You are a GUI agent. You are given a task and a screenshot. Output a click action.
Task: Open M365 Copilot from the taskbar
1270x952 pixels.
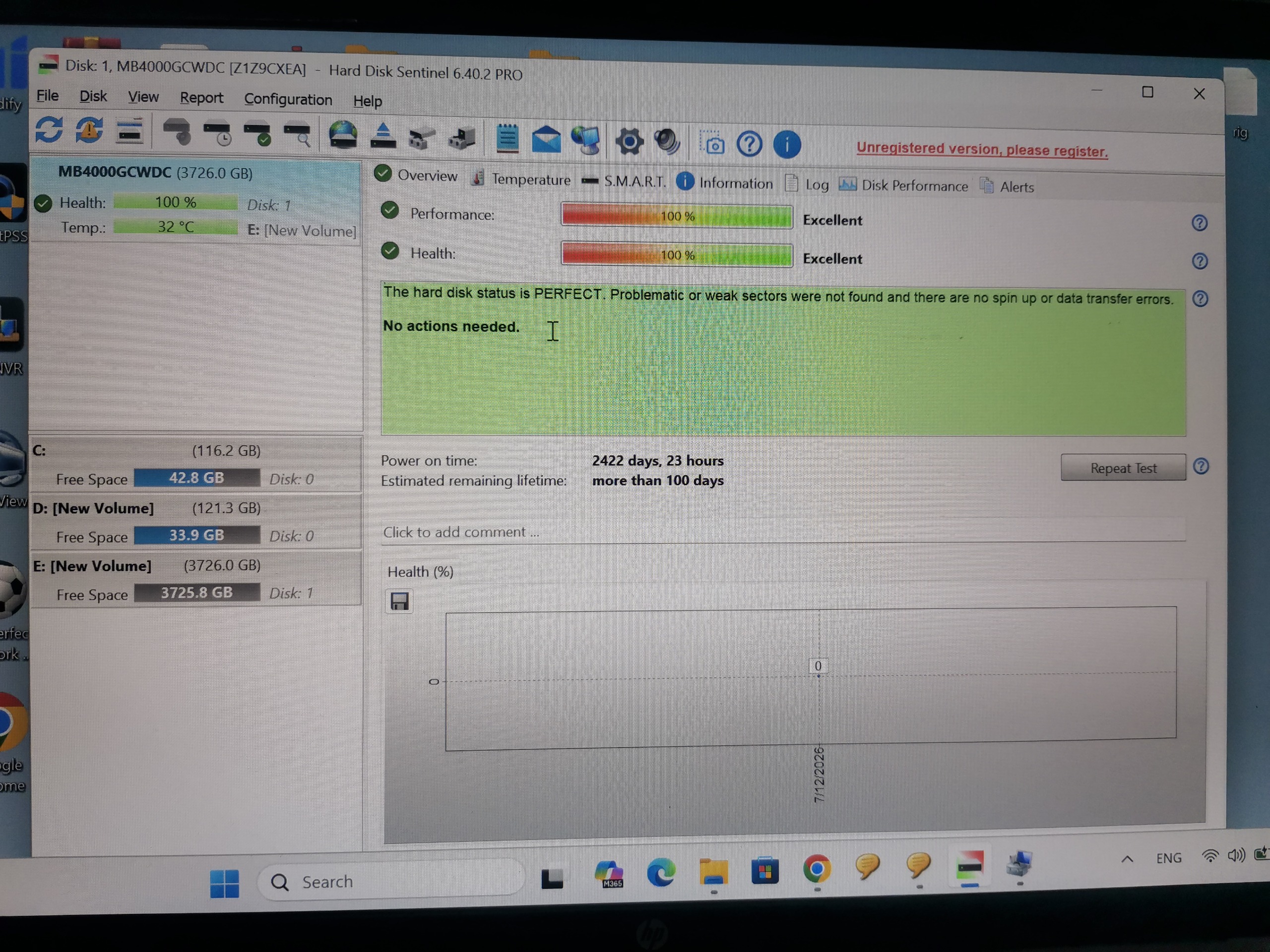(609, 875)
